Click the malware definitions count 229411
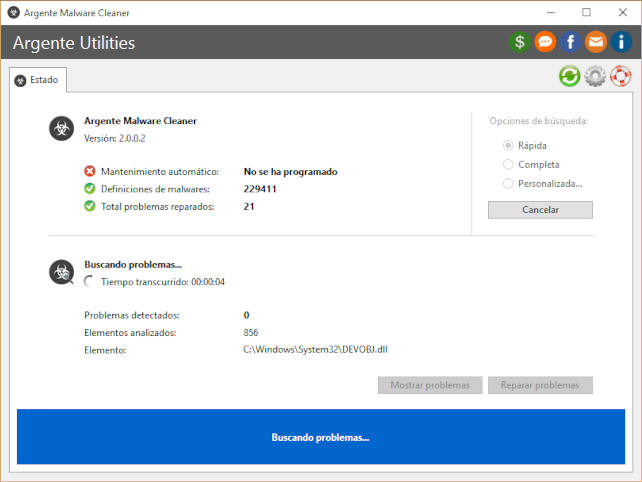Viewport: 642px width, 482px height. tap(260, 189)
